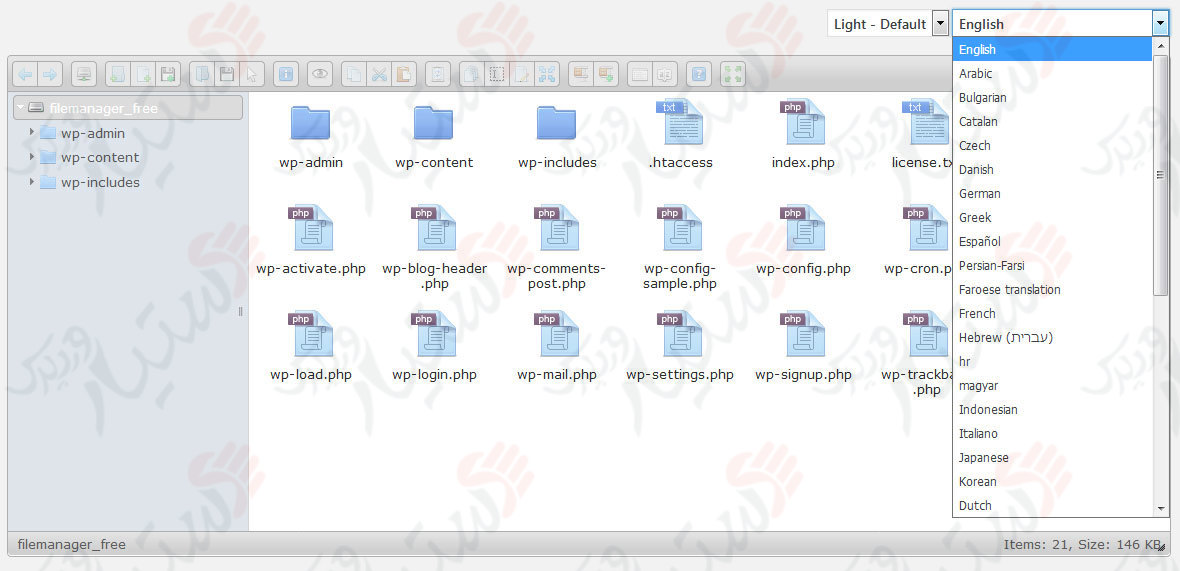
Task: Expand the wp-includes tree node arrow
Action: [x=32, y=181]
